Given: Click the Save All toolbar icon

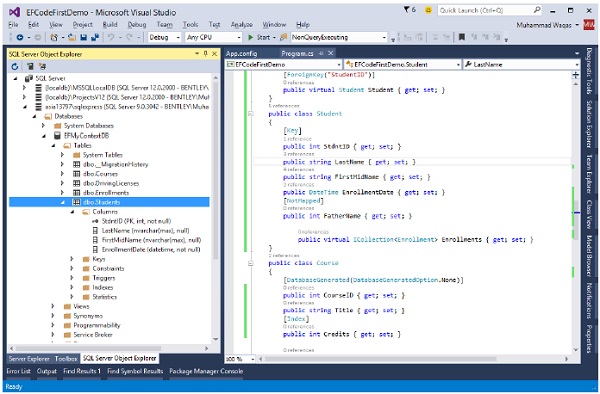Looking at the screenshot, I should pyautogui.click(x=95, y=37).
